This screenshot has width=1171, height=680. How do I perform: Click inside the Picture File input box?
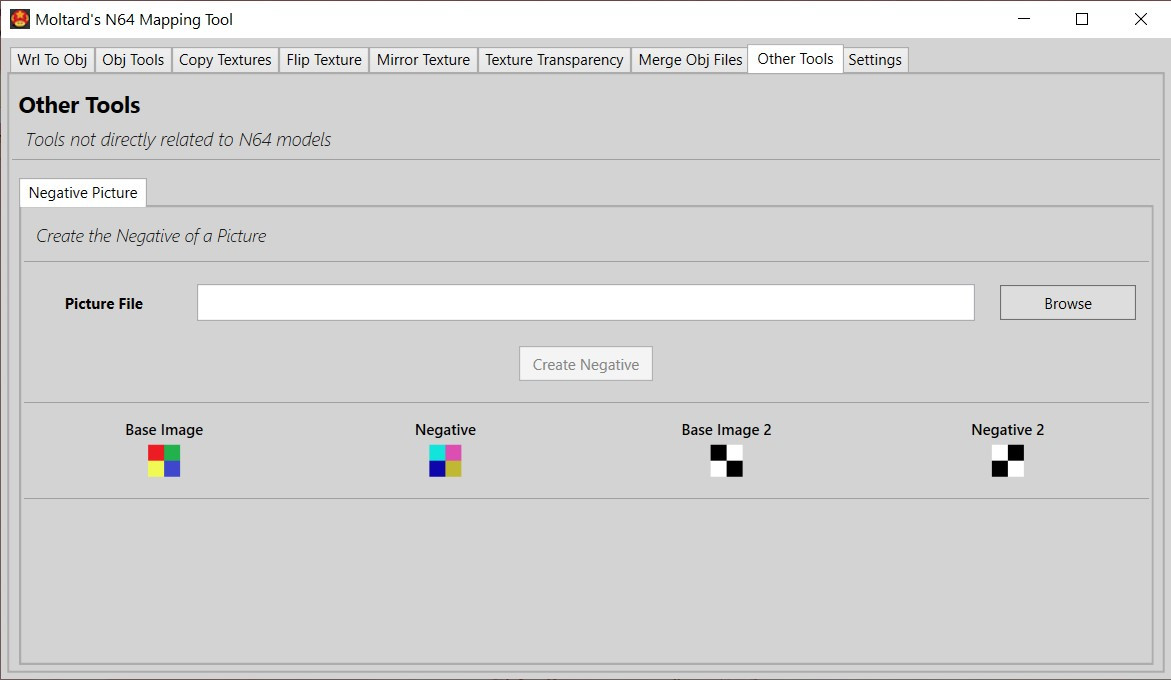pos(585,302)
